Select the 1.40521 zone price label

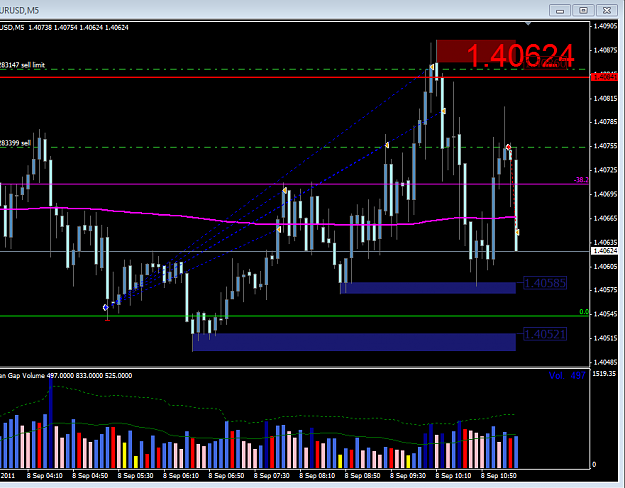click(544, 334)
